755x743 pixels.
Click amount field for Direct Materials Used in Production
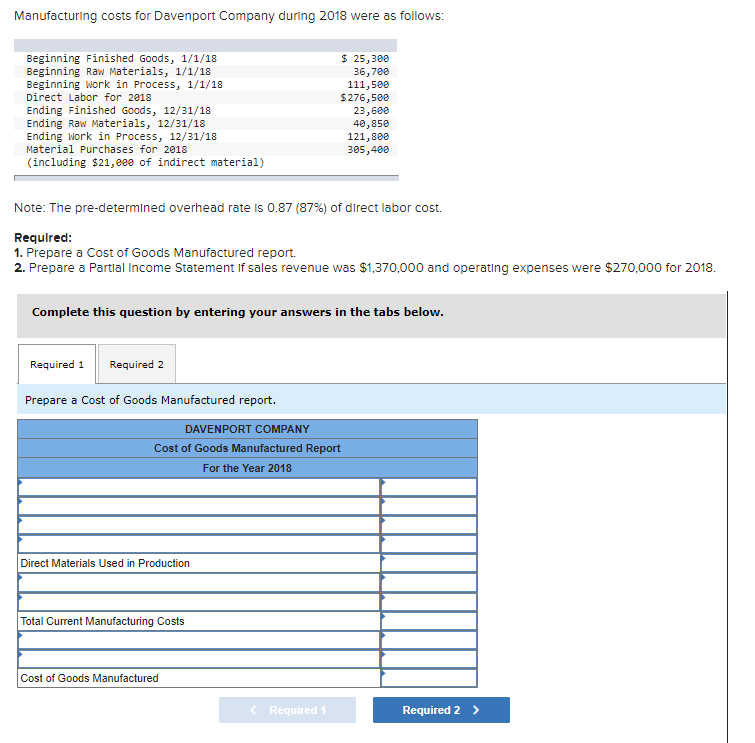tap(429, 563)
